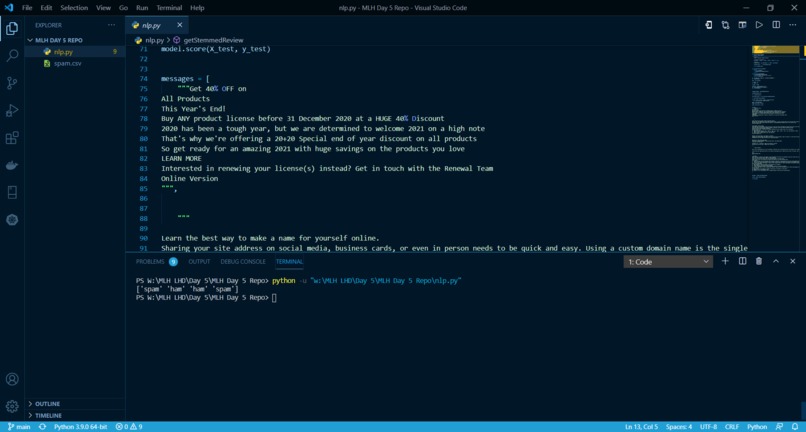Close the terminal panel
Screen dimensions: 806x432
click(793, 261)
